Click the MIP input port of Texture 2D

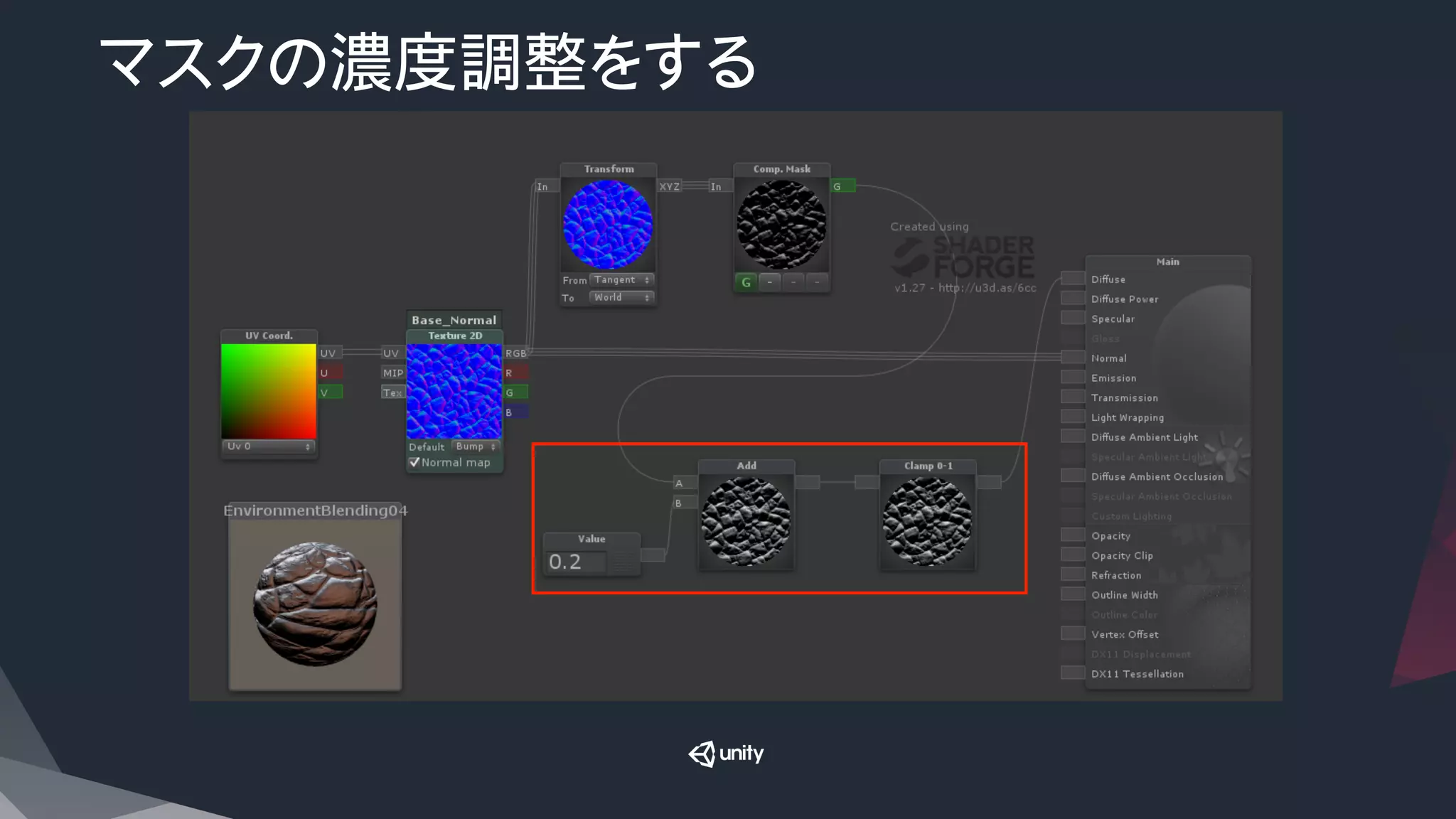[392, 373]
